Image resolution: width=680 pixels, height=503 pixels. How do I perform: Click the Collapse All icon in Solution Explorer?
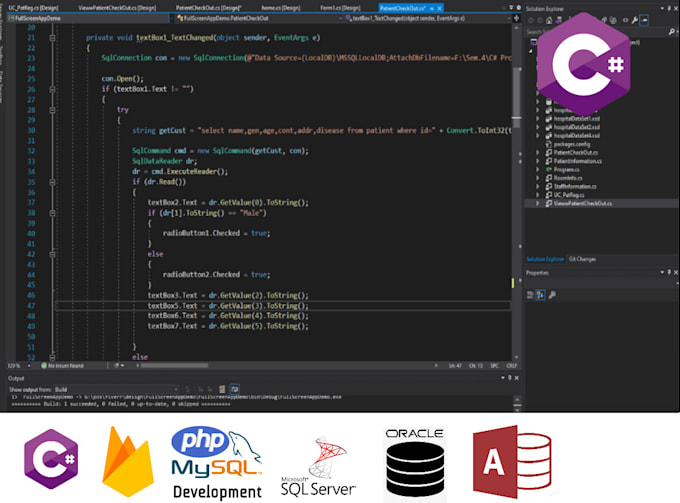[604, 20]
